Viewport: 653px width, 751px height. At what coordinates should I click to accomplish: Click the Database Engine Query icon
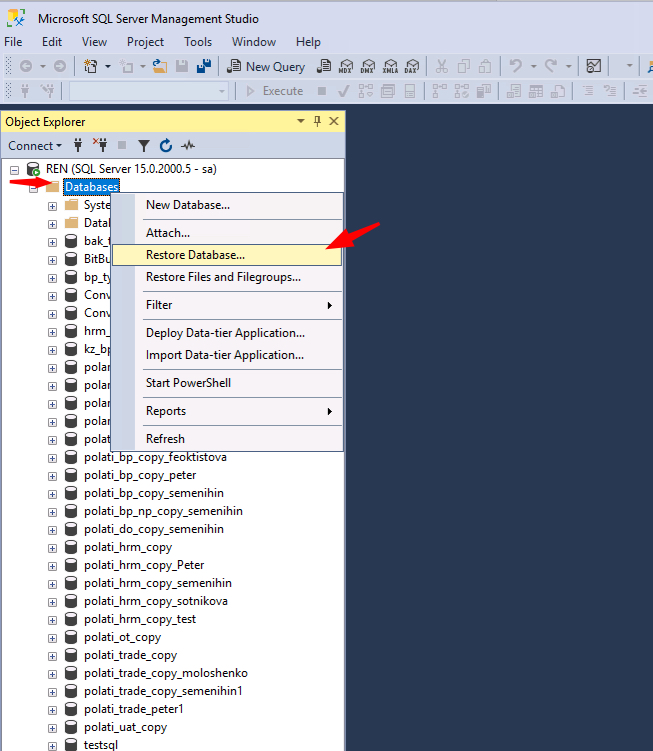(x=324, y=67)
